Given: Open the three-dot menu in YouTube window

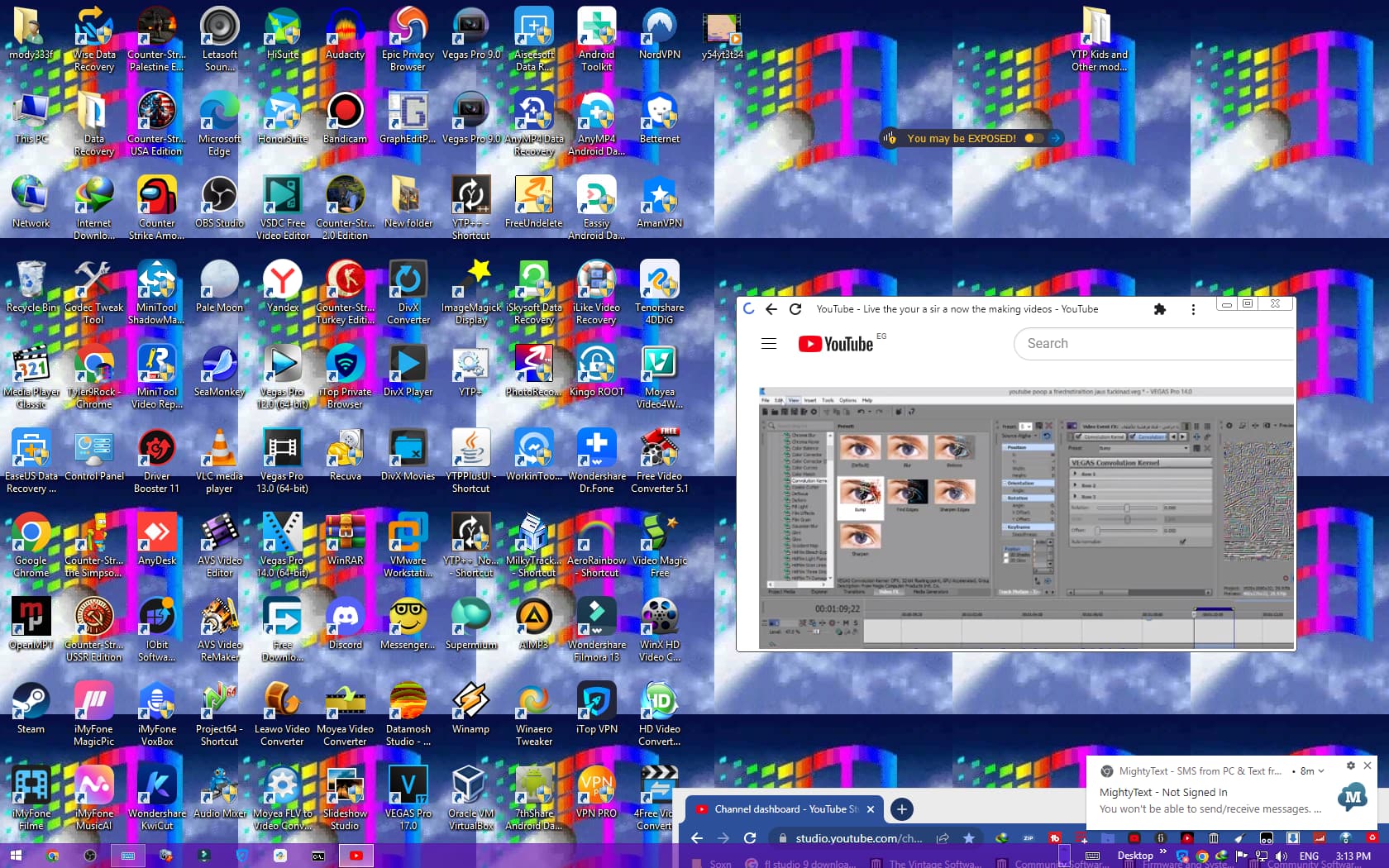Looking at the screenshot, I should pyautogui.click(x=1193, y=309).
